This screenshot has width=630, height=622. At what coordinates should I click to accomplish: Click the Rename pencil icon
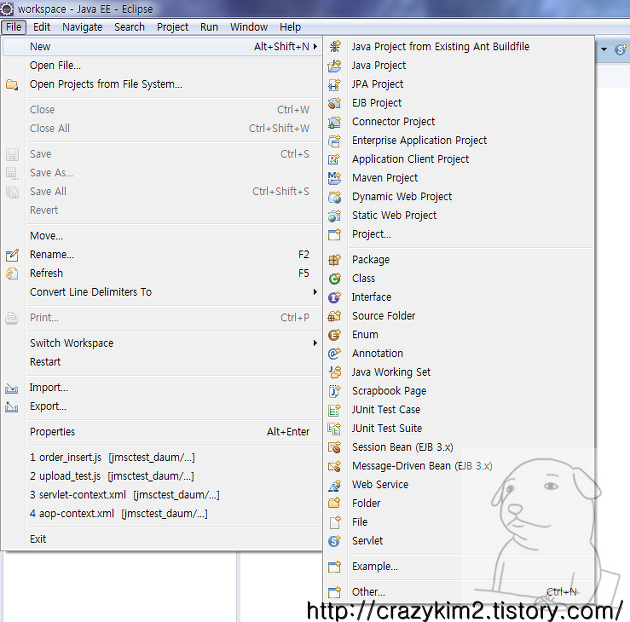[x=12, y=255]
